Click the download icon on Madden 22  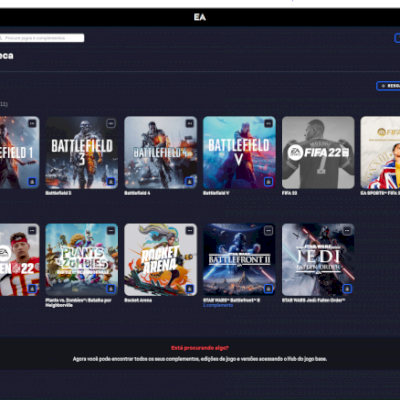[32, 289]
